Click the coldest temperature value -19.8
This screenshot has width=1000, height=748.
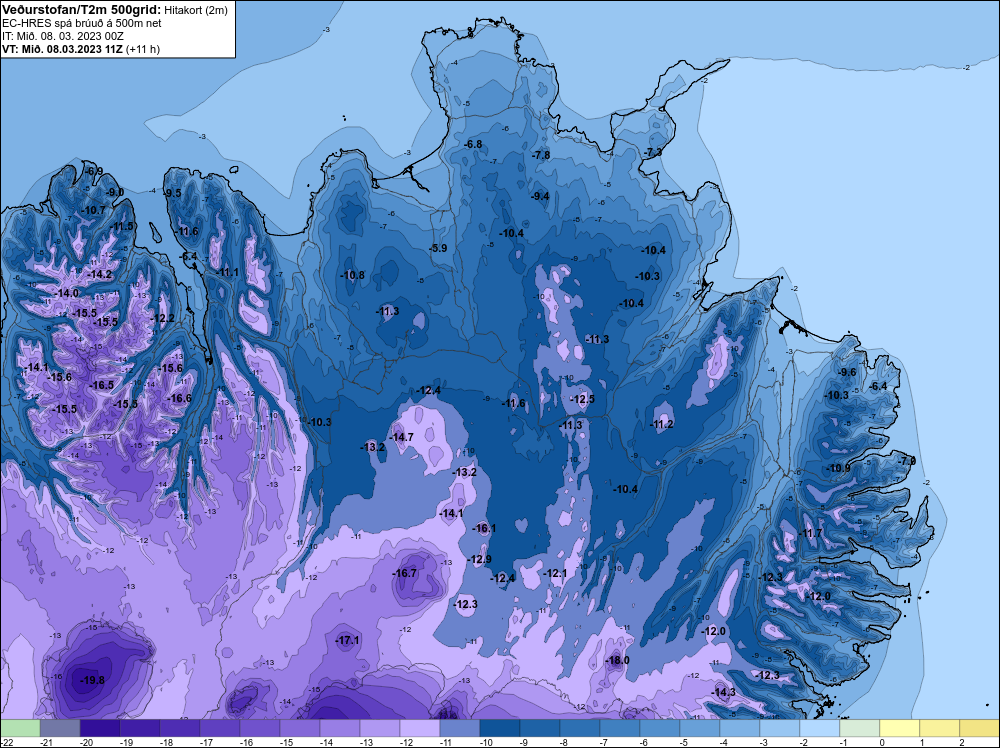92,680
